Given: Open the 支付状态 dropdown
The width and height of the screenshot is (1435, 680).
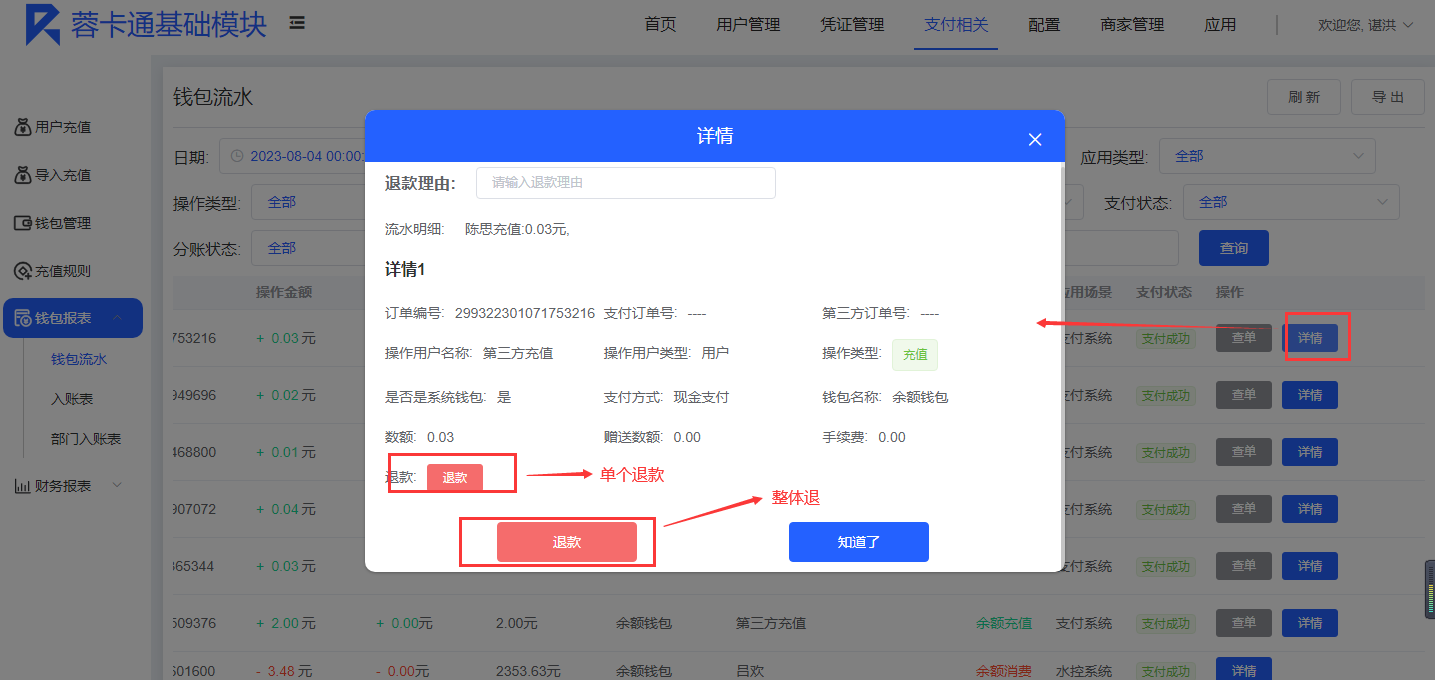Looking at the screenshot, I should point(1289,202).
